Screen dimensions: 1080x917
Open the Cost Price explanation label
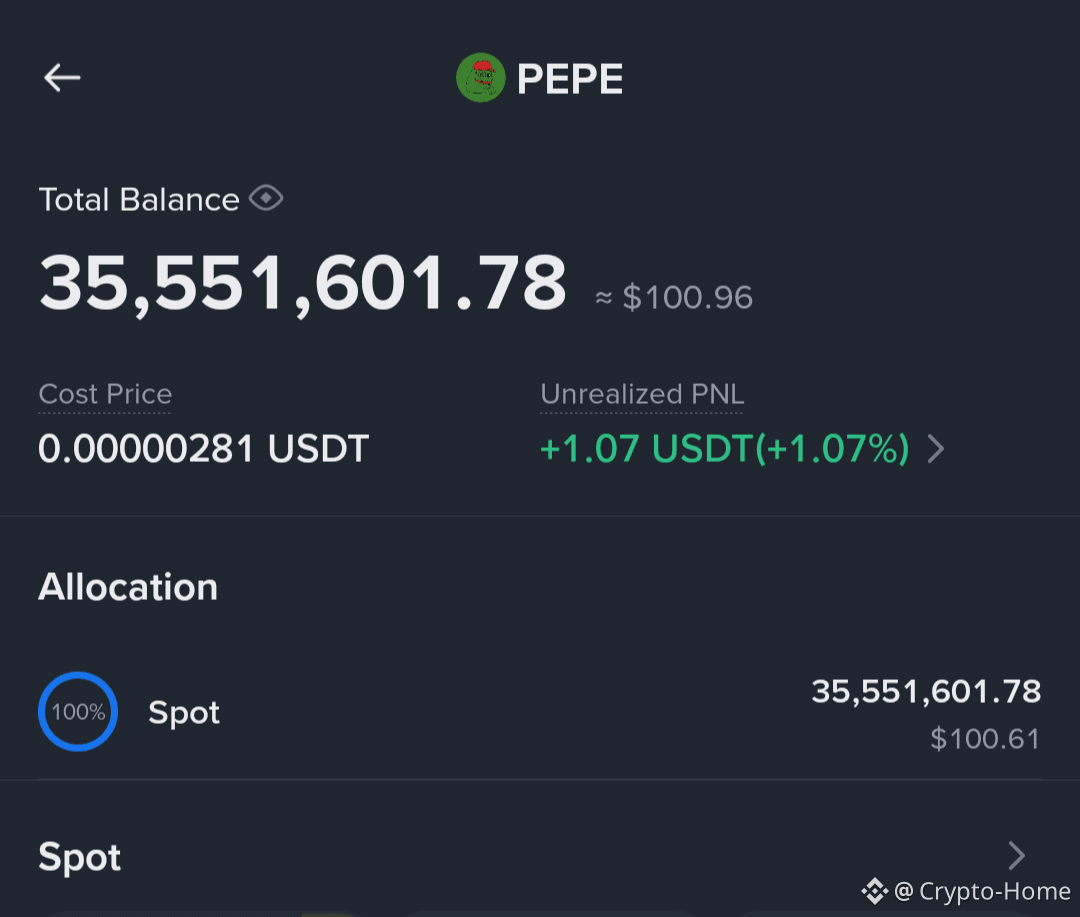coord(105,394)
